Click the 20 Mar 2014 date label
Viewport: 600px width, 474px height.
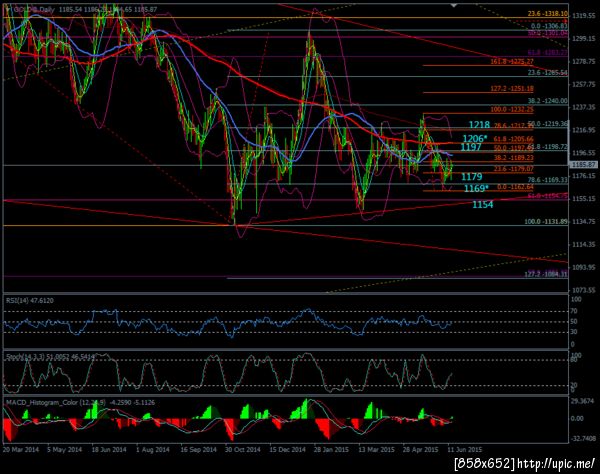[21, 450]
